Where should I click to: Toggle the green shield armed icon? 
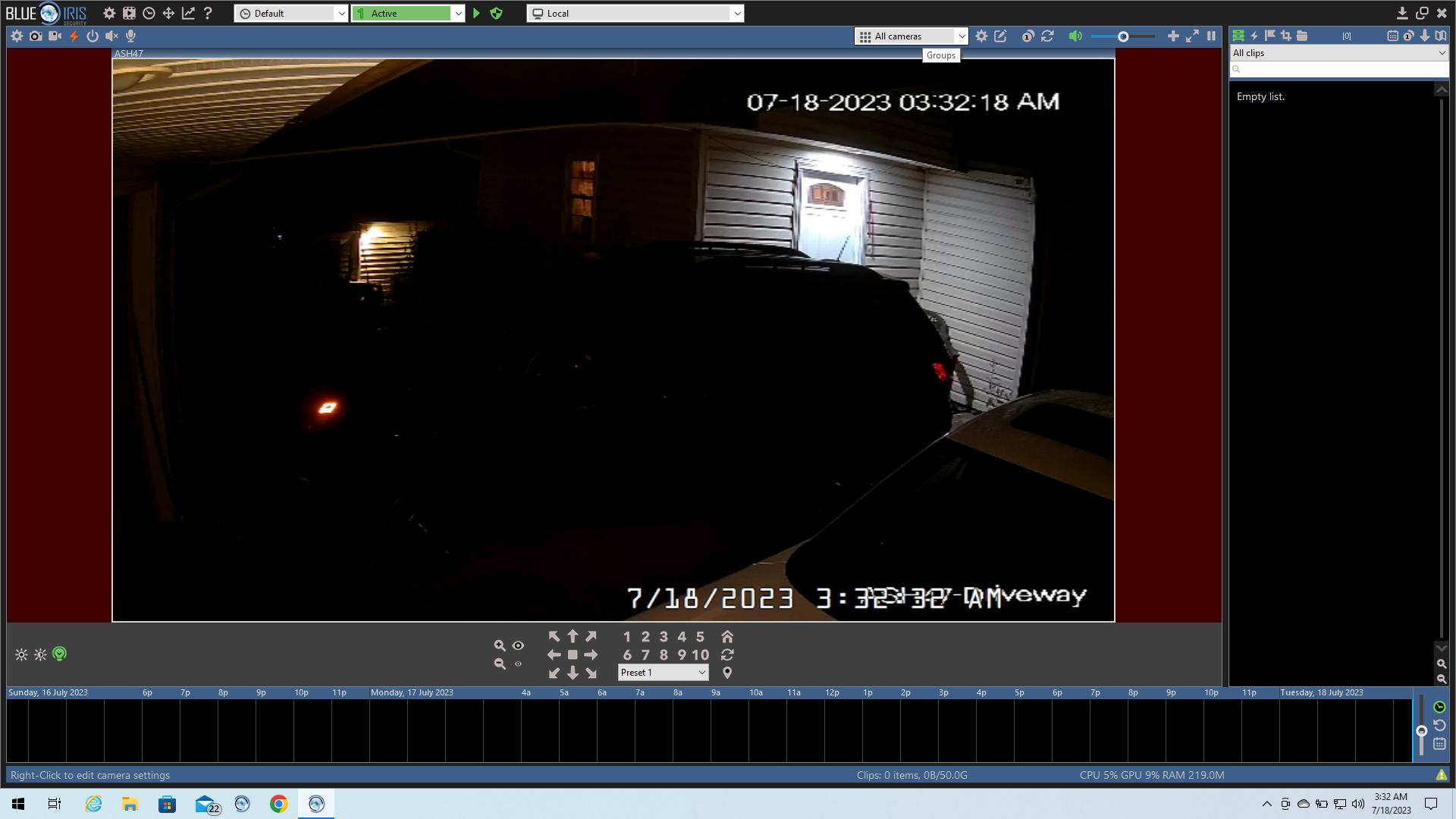(x=497, y=13)
